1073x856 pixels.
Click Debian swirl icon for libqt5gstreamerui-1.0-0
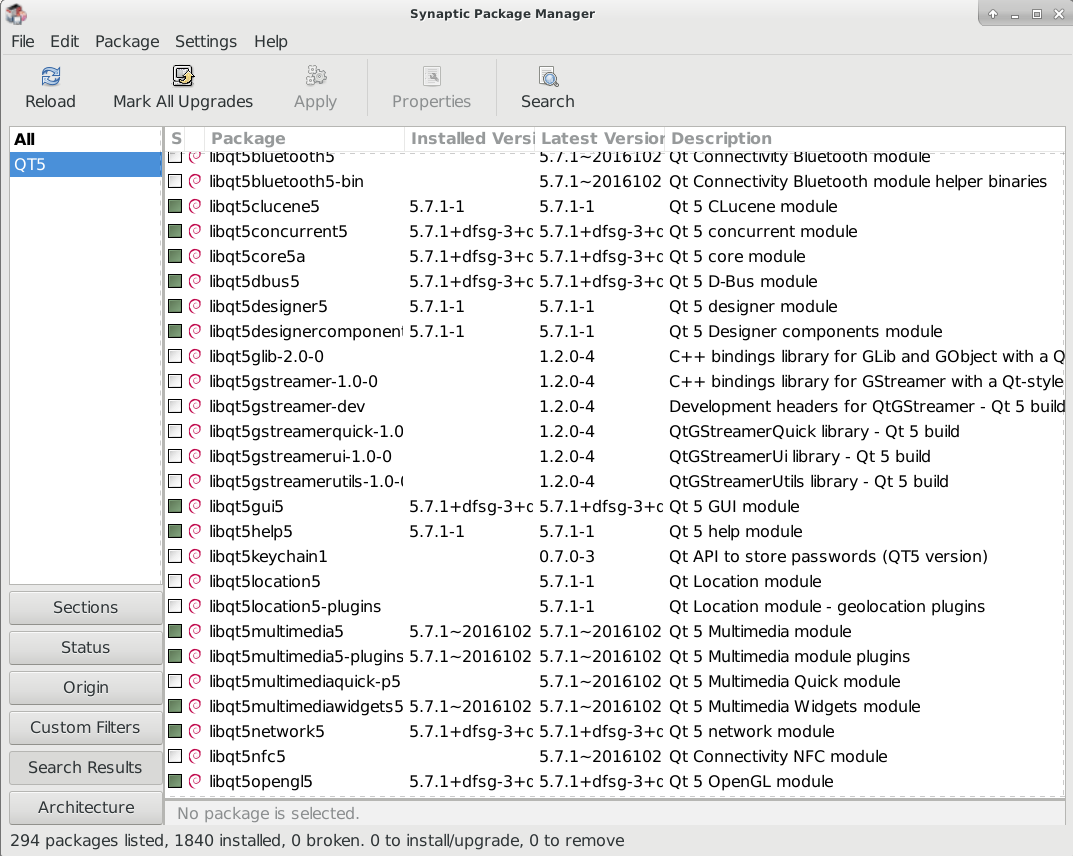[x=195, y=456]
